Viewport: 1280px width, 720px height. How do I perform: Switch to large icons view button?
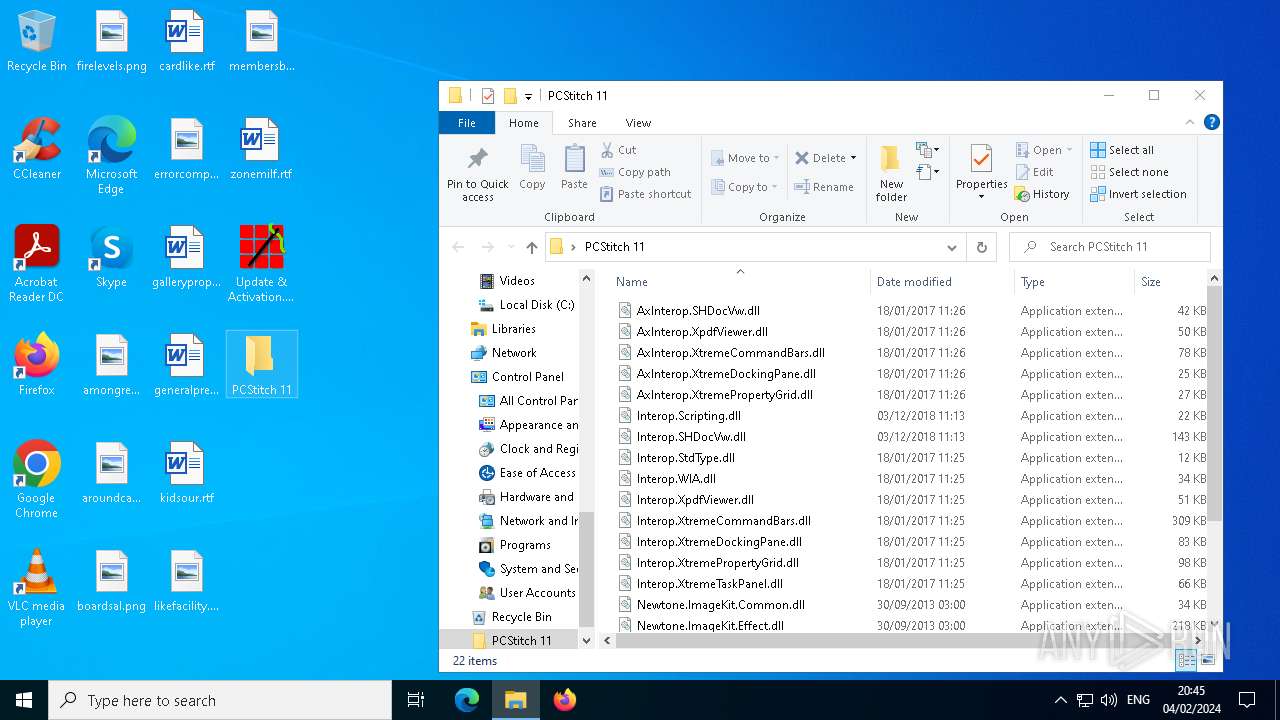click(1208, 660)
